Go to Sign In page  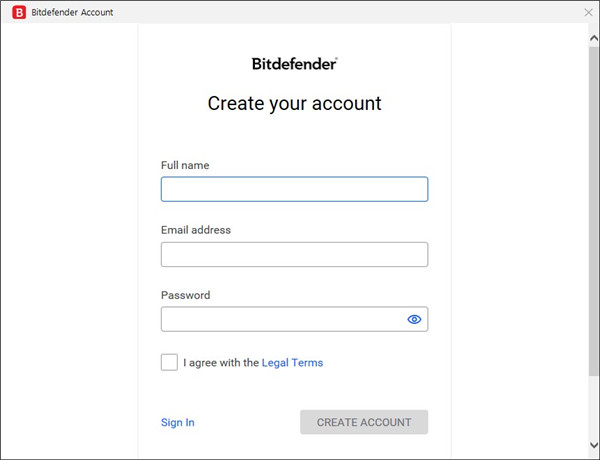pos(178,422)
